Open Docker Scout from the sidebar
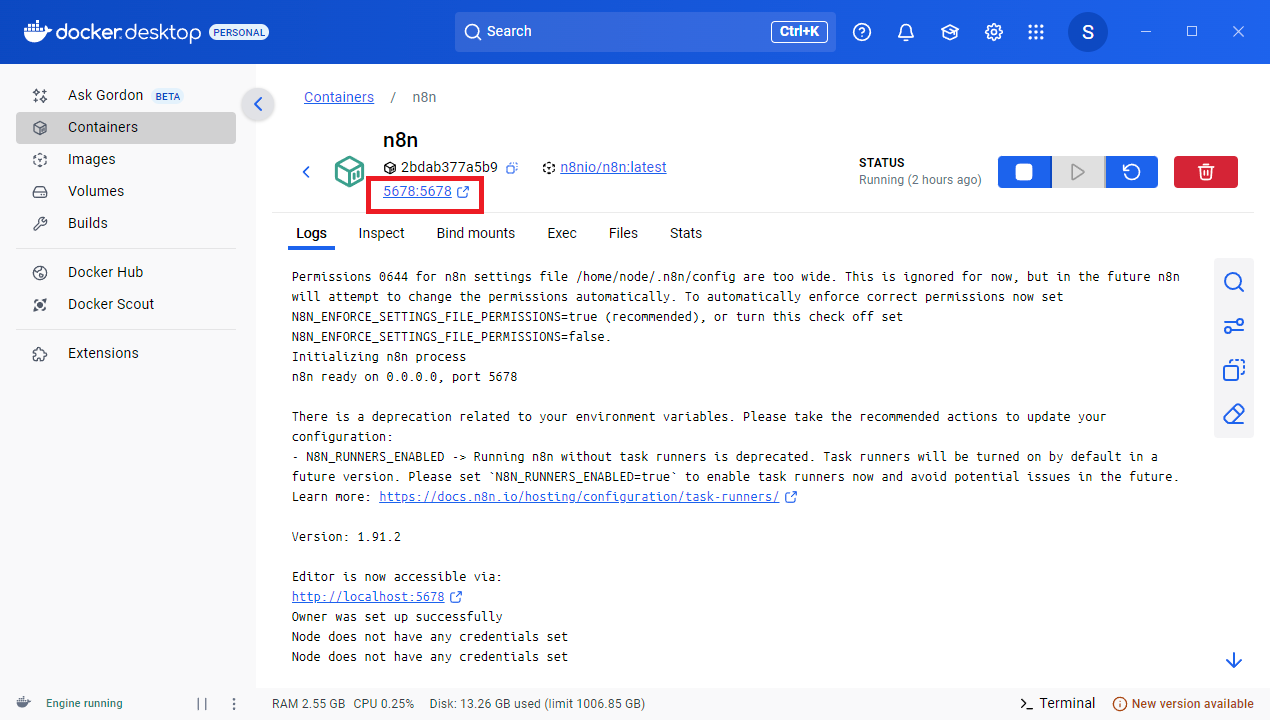Image resolution: width=1270 pixels, height=720 pixels. click(x=126, y=305)
